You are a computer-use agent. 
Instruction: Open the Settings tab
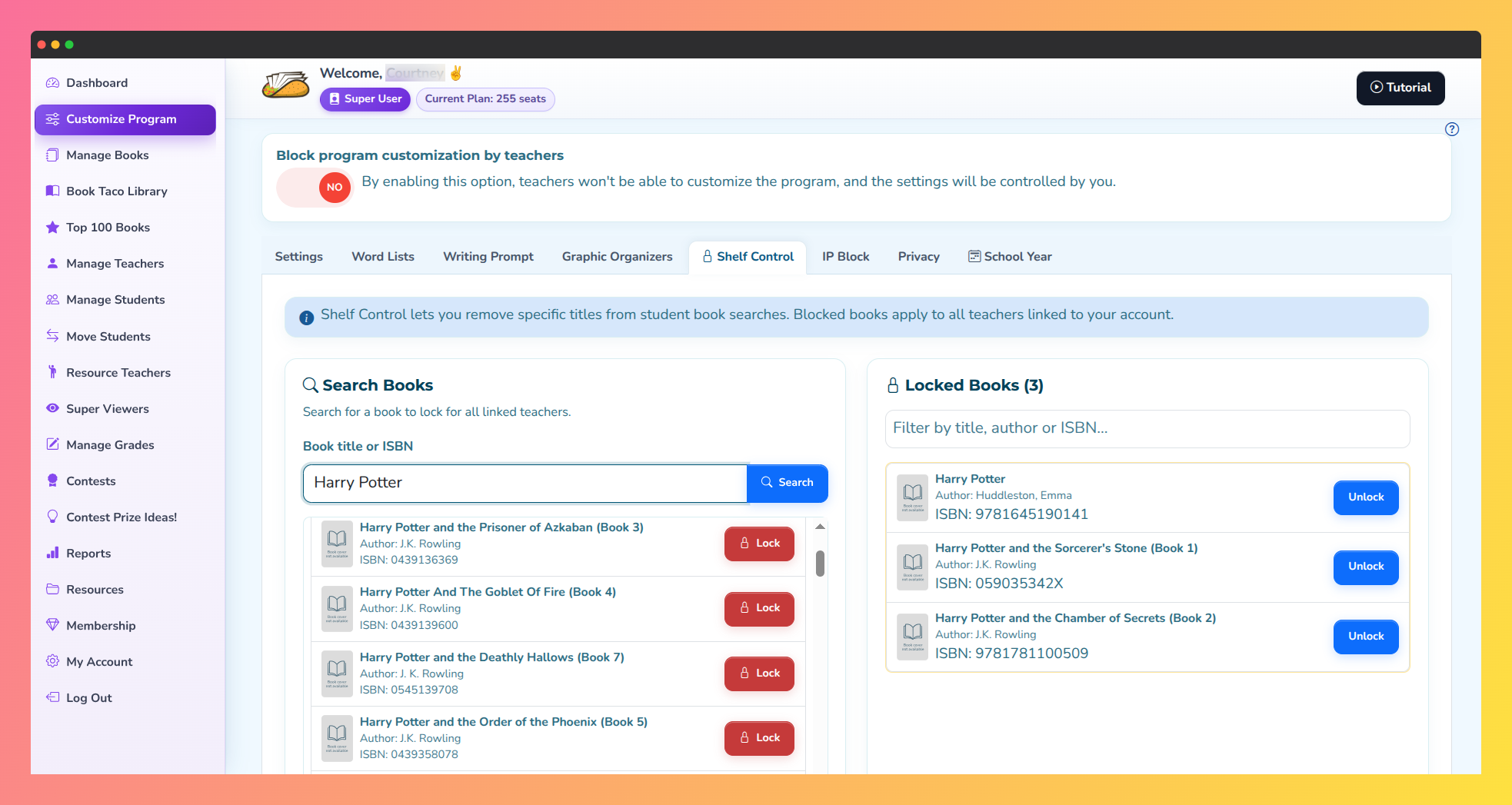click(x=298, y=257)
